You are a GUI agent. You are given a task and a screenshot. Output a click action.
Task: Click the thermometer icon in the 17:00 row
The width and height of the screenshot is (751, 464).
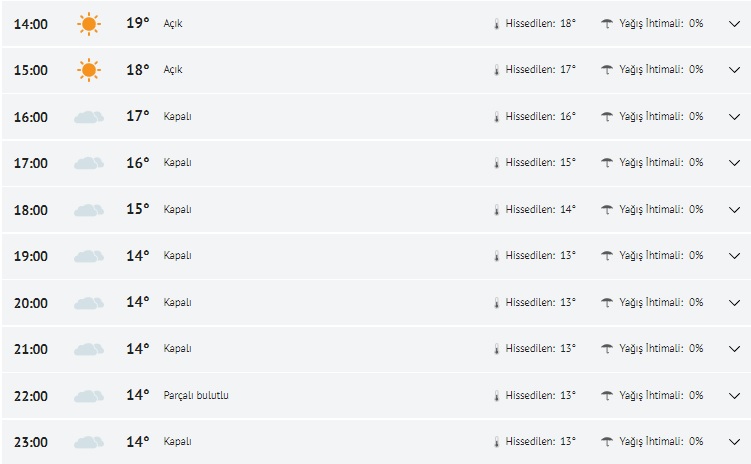pyautogui.click(x=495, y=163)
